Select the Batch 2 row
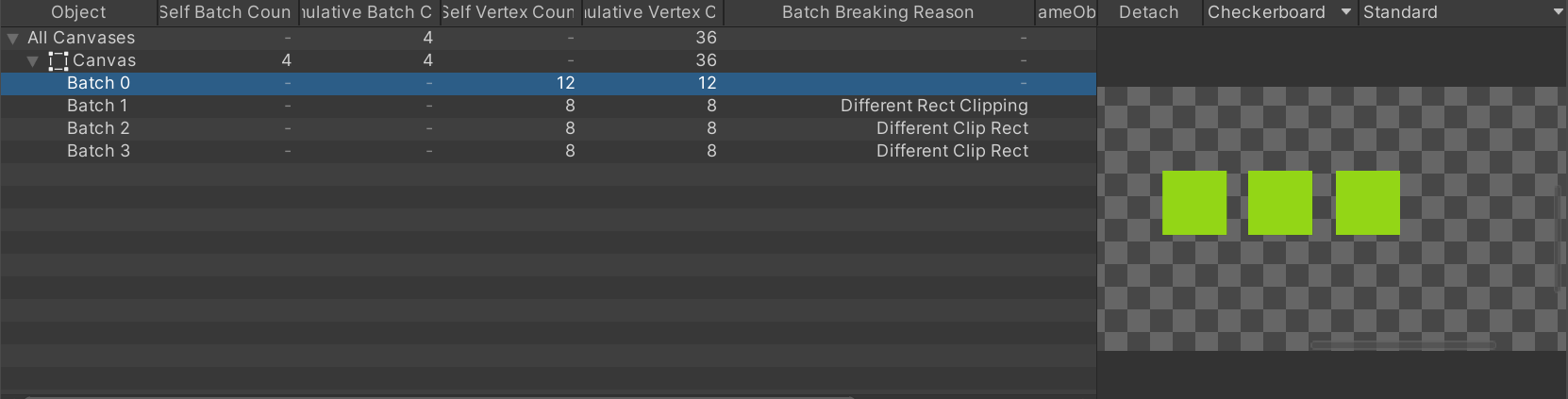The image size is (1568, 399). click(x=548, y=128)
